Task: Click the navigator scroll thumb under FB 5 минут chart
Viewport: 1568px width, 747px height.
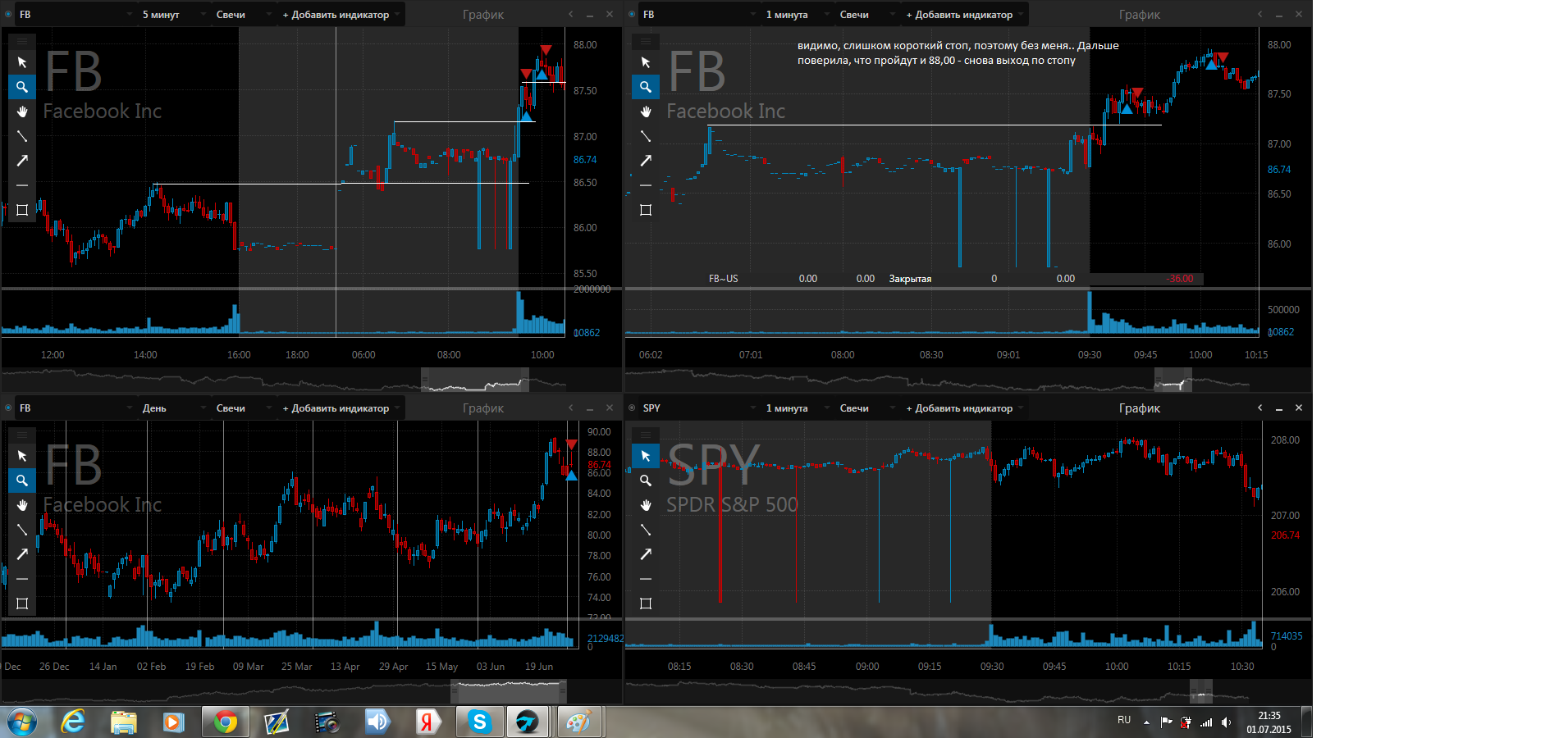Action: (x=475, y=380)
